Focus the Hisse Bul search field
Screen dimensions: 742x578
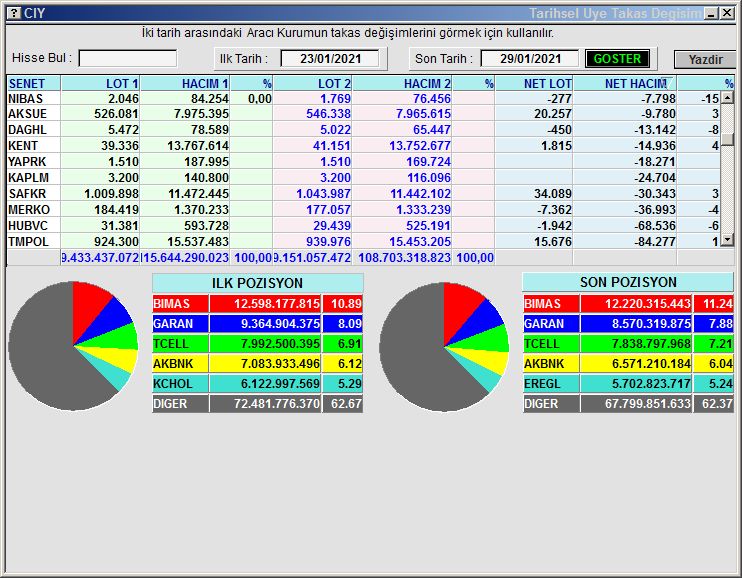click(x=128, y=59)
